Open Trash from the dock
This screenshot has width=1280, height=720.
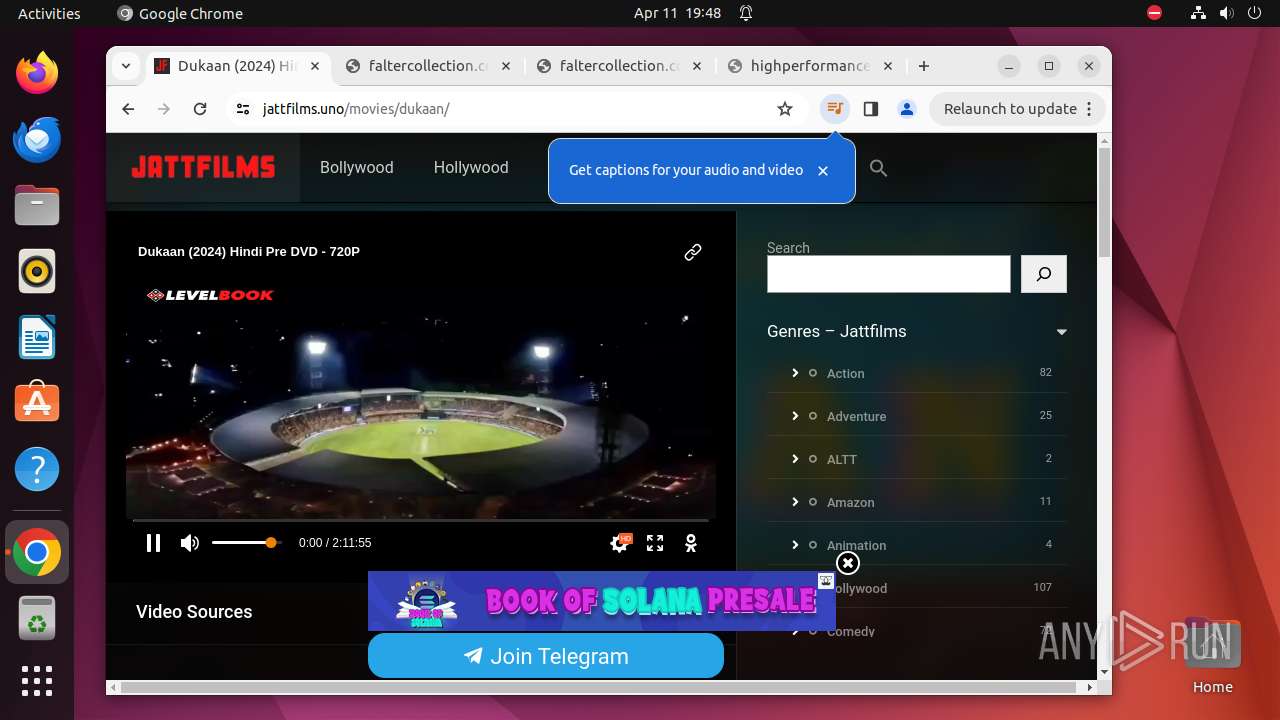coord(37,617)
